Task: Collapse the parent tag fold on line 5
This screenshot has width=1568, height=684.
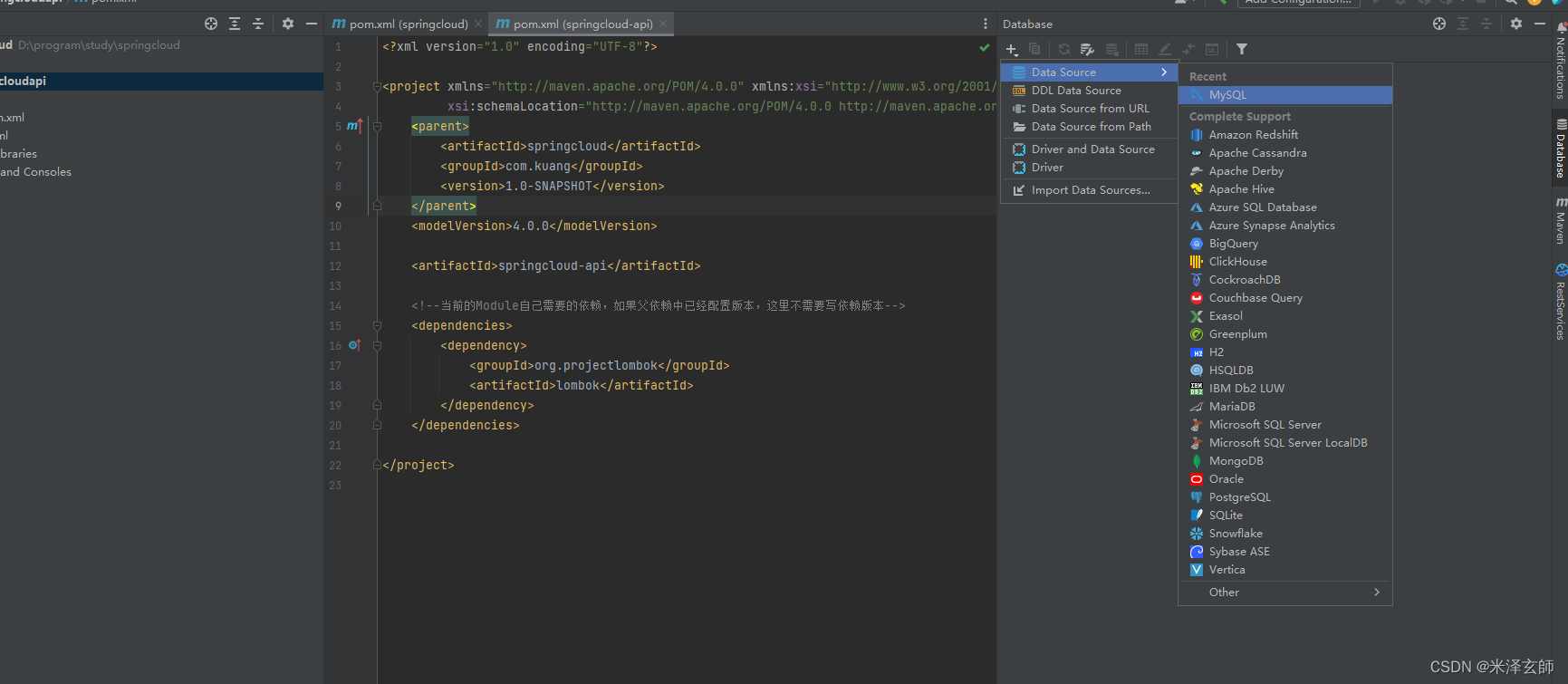Action: point(377,127)
